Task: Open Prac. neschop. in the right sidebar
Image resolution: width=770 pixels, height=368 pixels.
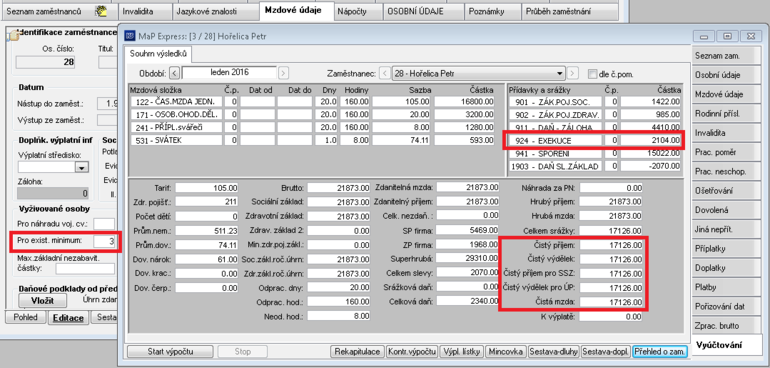Action: [x=727, y=171]
